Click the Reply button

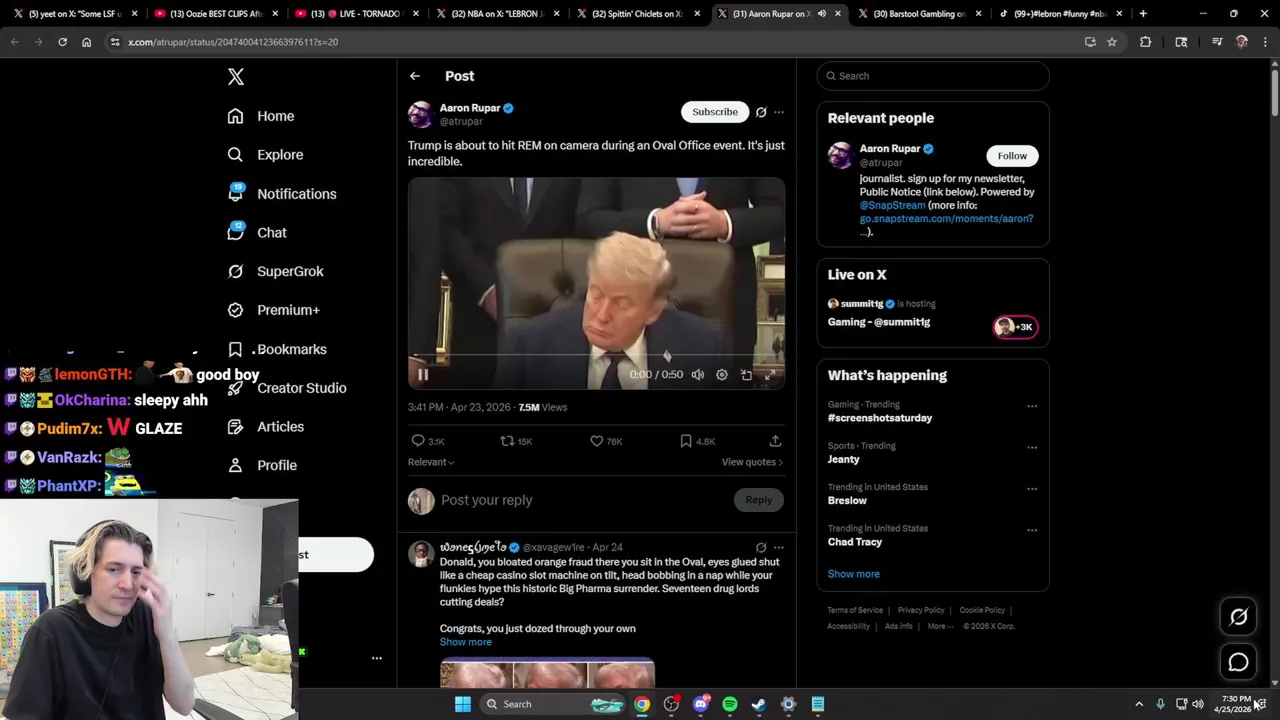click(x=758, y=500)
